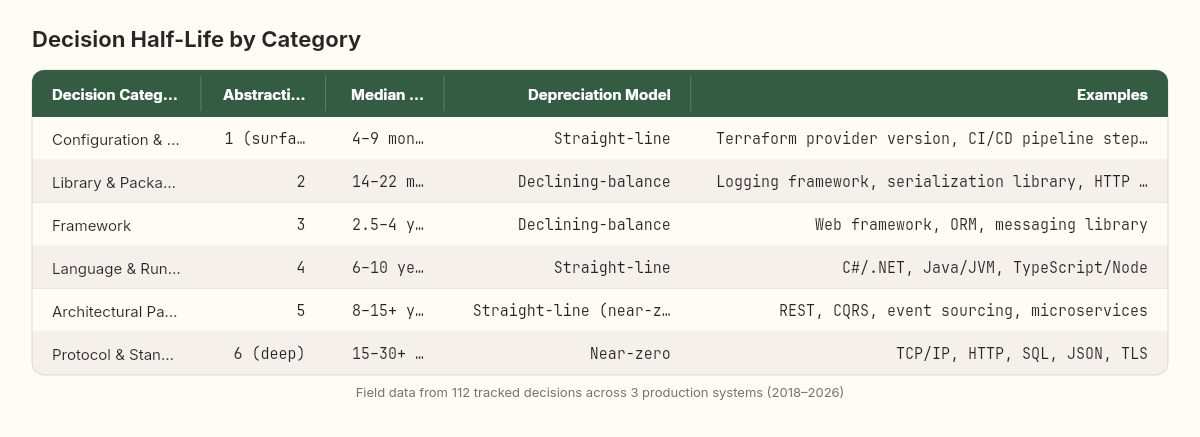This screenshot has width=1200, height=437.
Task: Click the field data footnote caption
Action: (600, 393)
